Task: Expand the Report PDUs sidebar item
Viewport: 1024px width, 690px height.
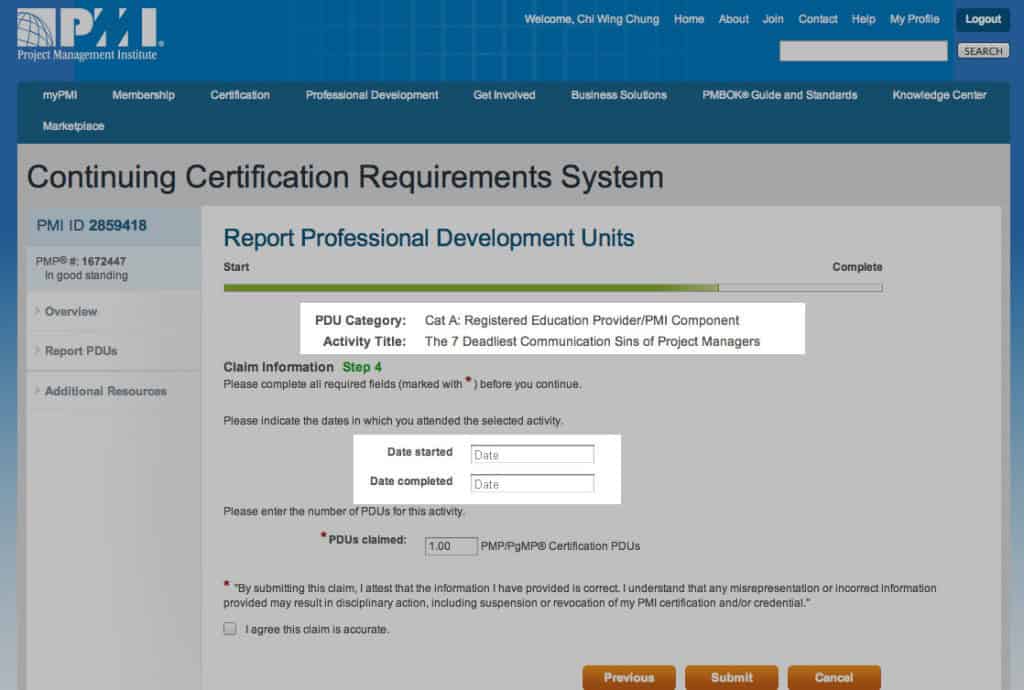Action: pos(81,351)
